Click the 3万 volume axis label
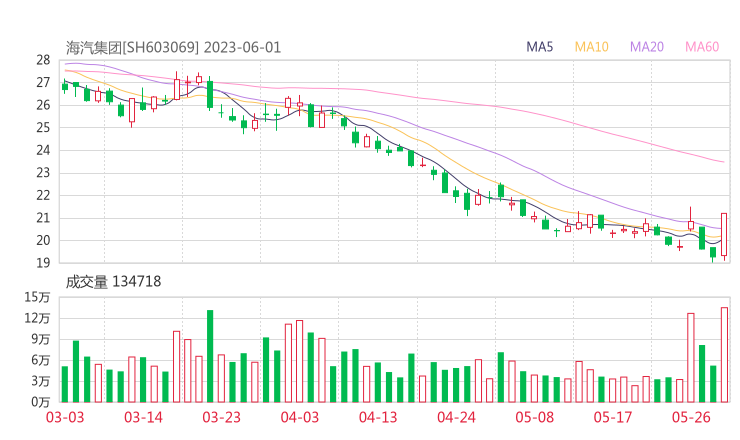Viewport: 740px width, 440px height. [41, 381]
